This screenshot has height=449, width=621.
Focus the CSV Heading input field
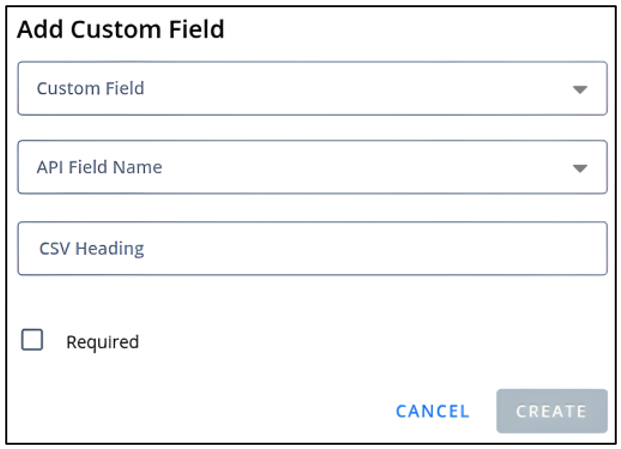(x=312, y=248)
